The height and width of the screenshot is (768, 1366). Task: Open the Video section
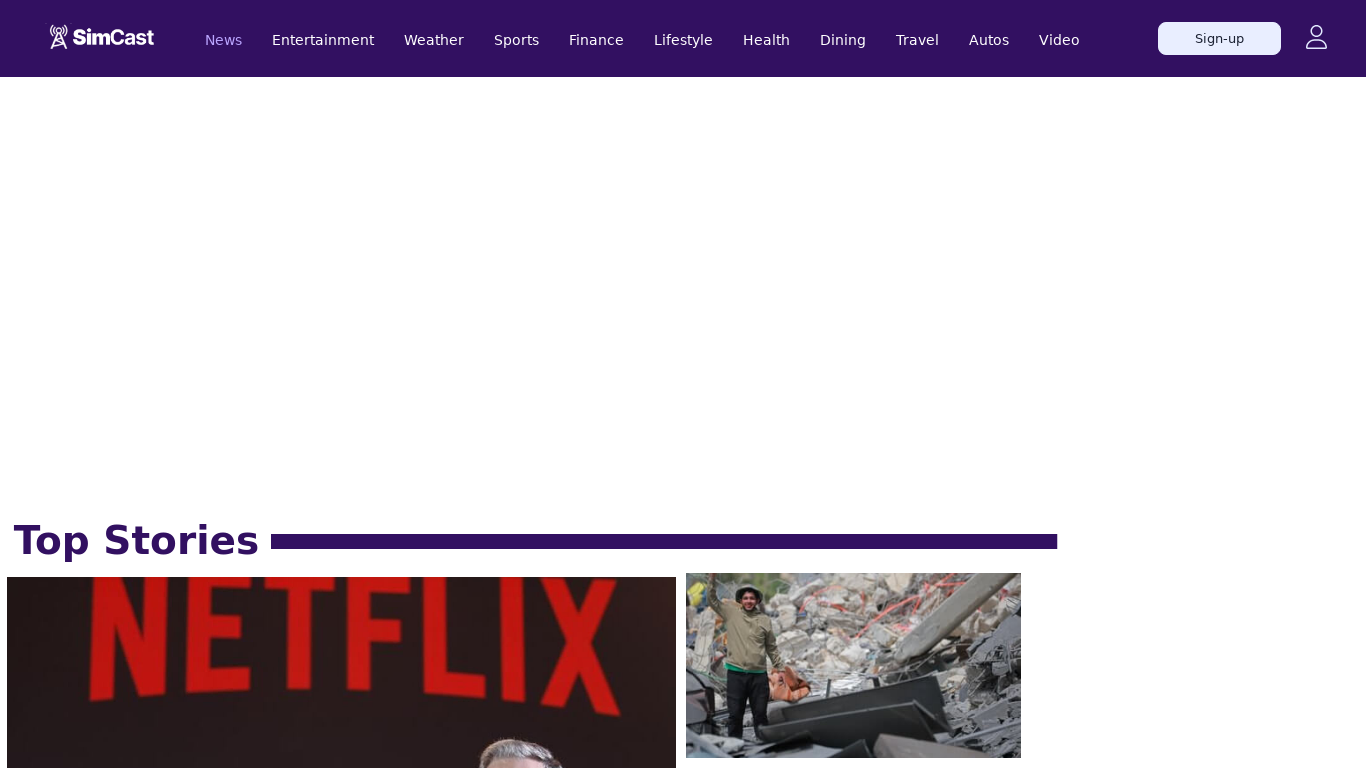coord(1059,40)
